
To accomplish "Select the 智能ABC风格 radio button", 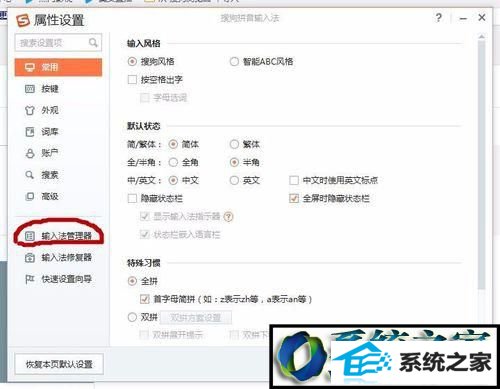I will [234, 62].
